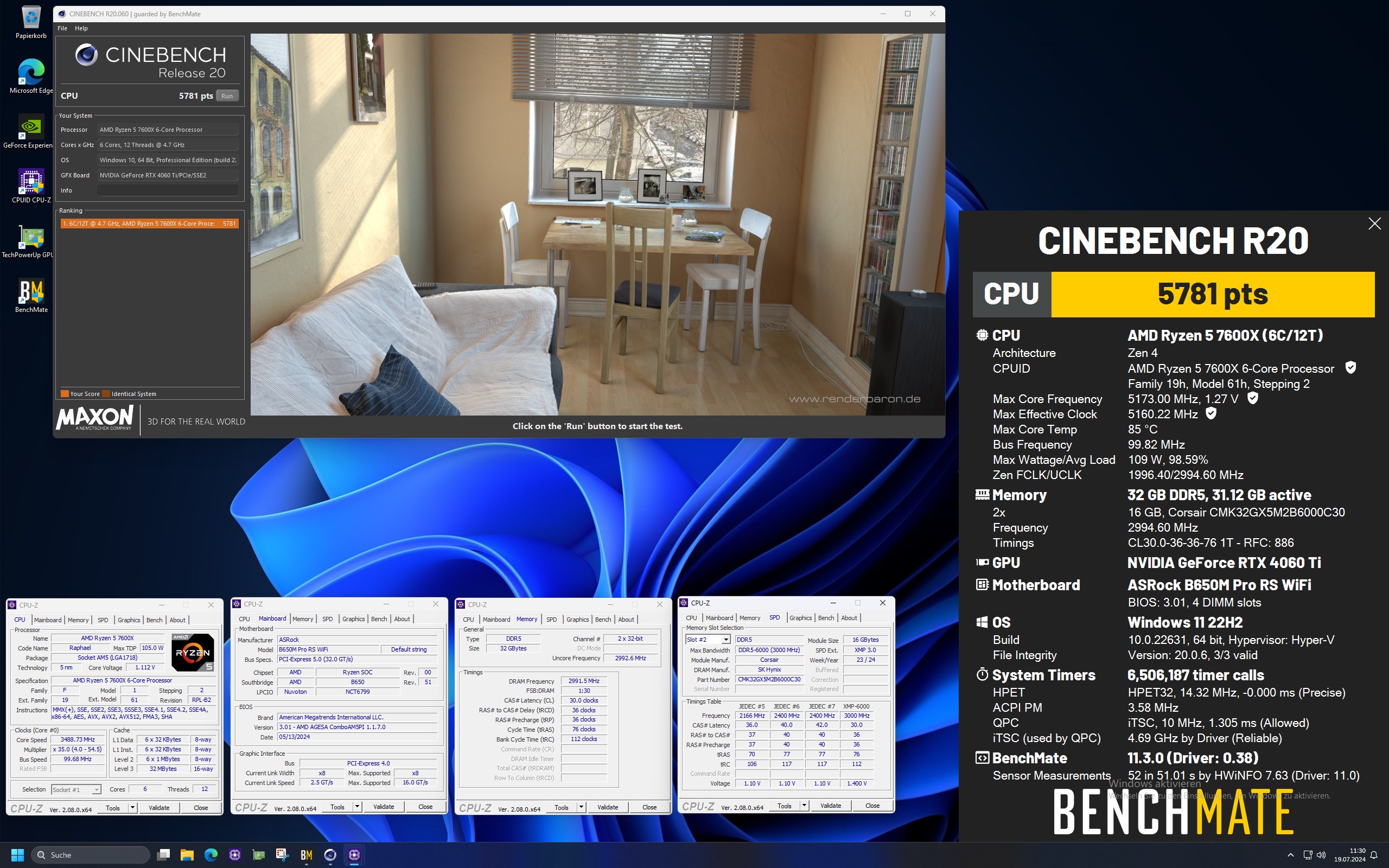Click the Close button in the CPU-Z SPD window
The width and height of the screenshot is (1389, 868).
coord(872,806)
